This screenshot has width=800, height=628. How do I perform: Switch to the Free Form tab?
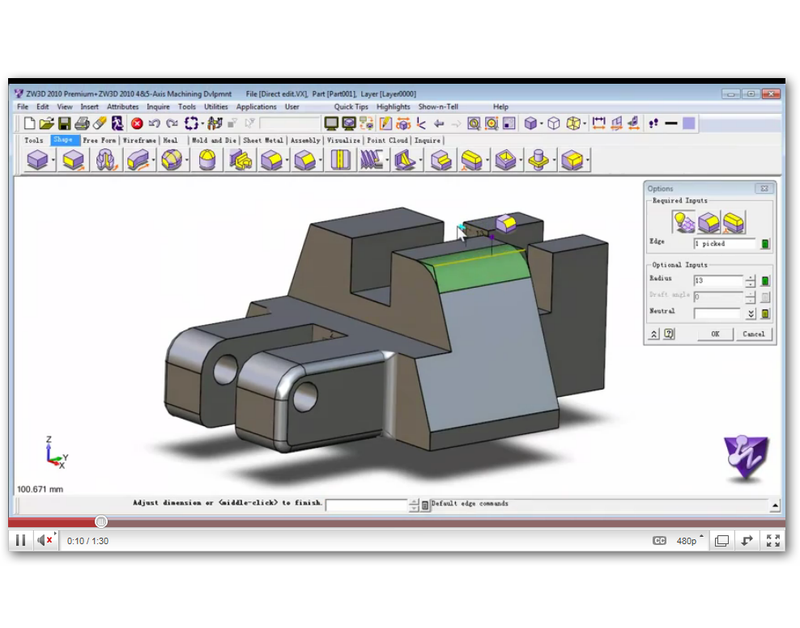(x=99, y=140)
